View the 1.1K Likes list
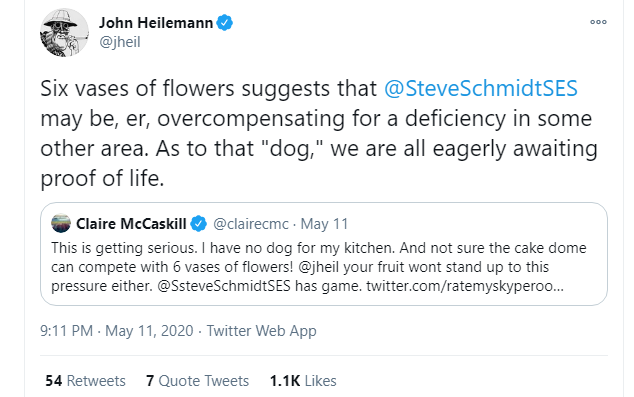The height and width of the screenshot is (397, 634). (x=303, y=381)
